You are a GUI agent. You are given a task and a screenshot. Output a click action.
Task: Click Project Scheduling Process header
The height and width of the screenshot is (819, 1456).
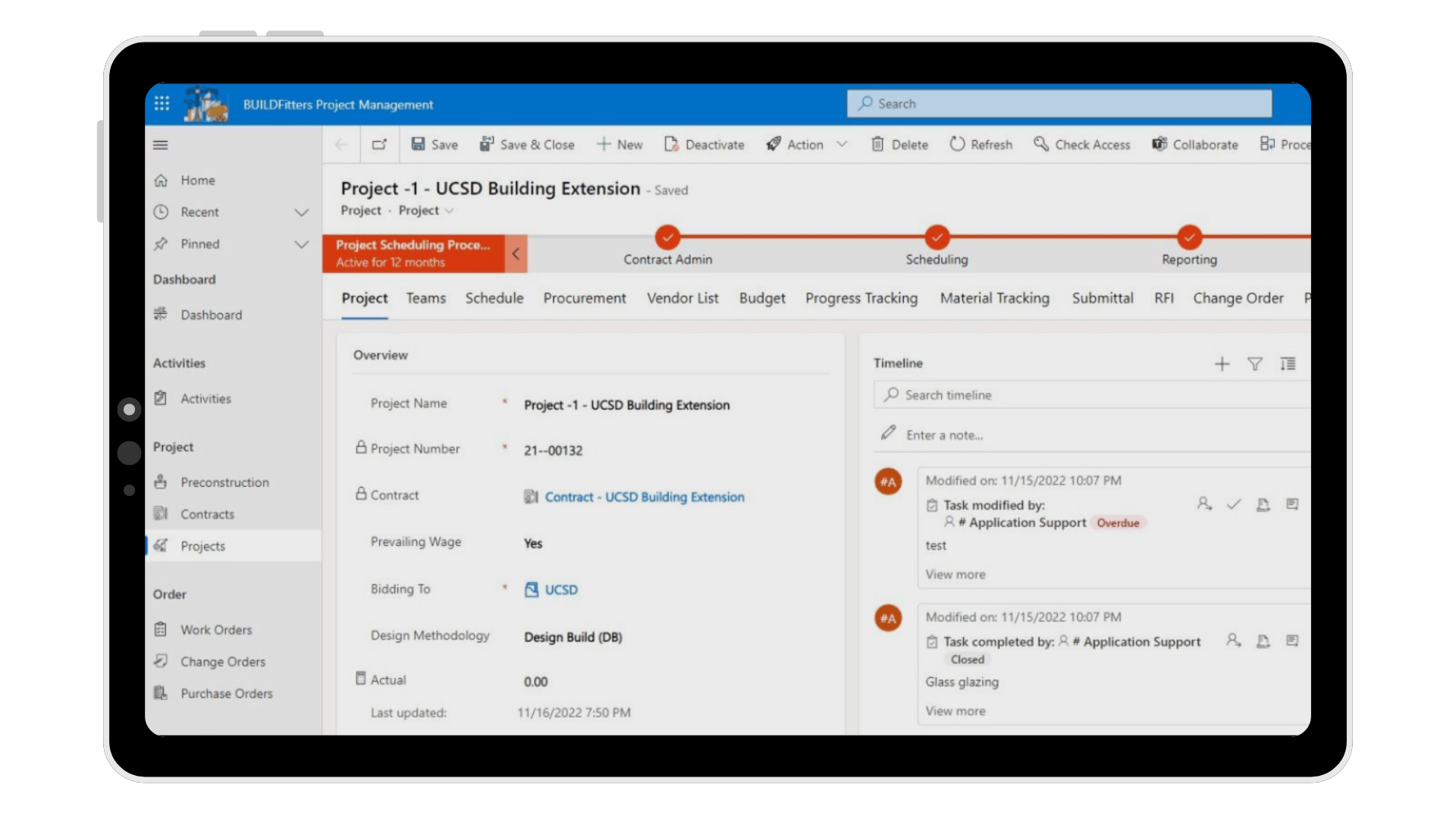pos(413,253)
